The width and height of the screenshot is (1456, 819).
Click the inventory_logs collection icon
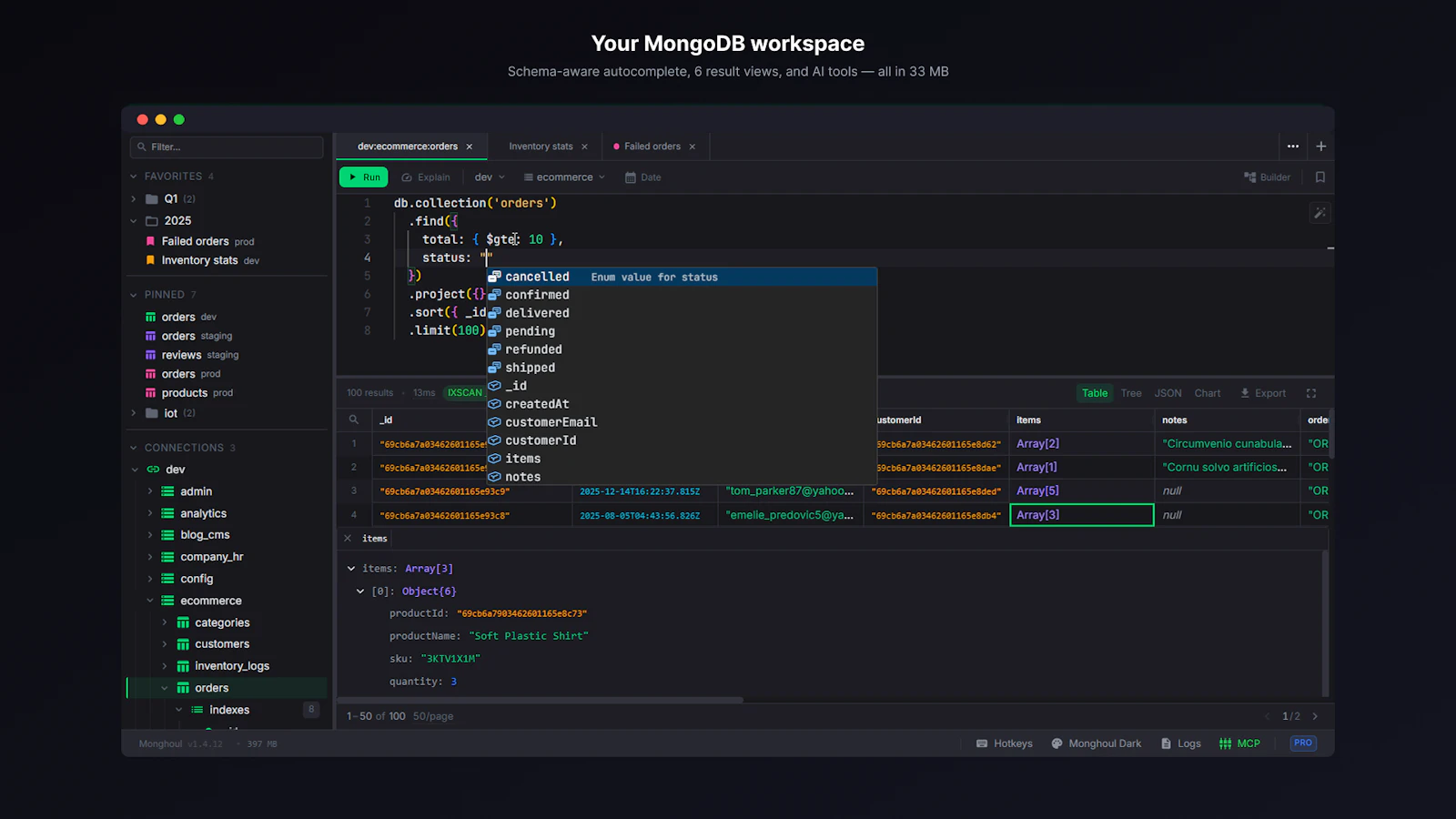(x=183, y=666)
